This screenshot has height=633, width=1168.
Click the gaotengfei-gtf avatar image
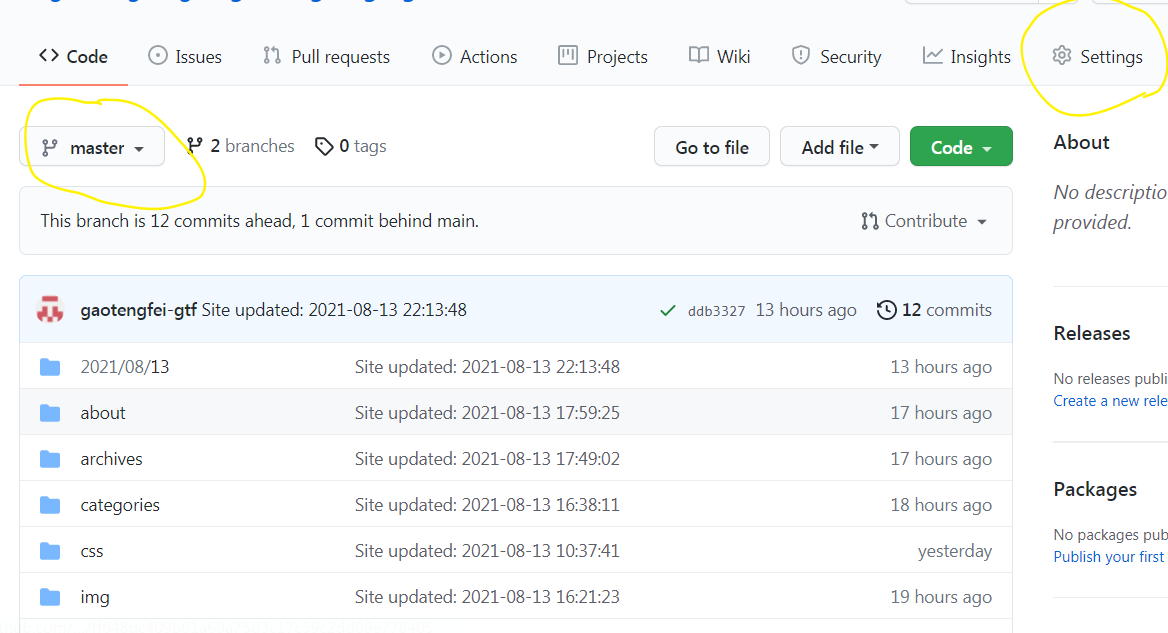point(50,310)
